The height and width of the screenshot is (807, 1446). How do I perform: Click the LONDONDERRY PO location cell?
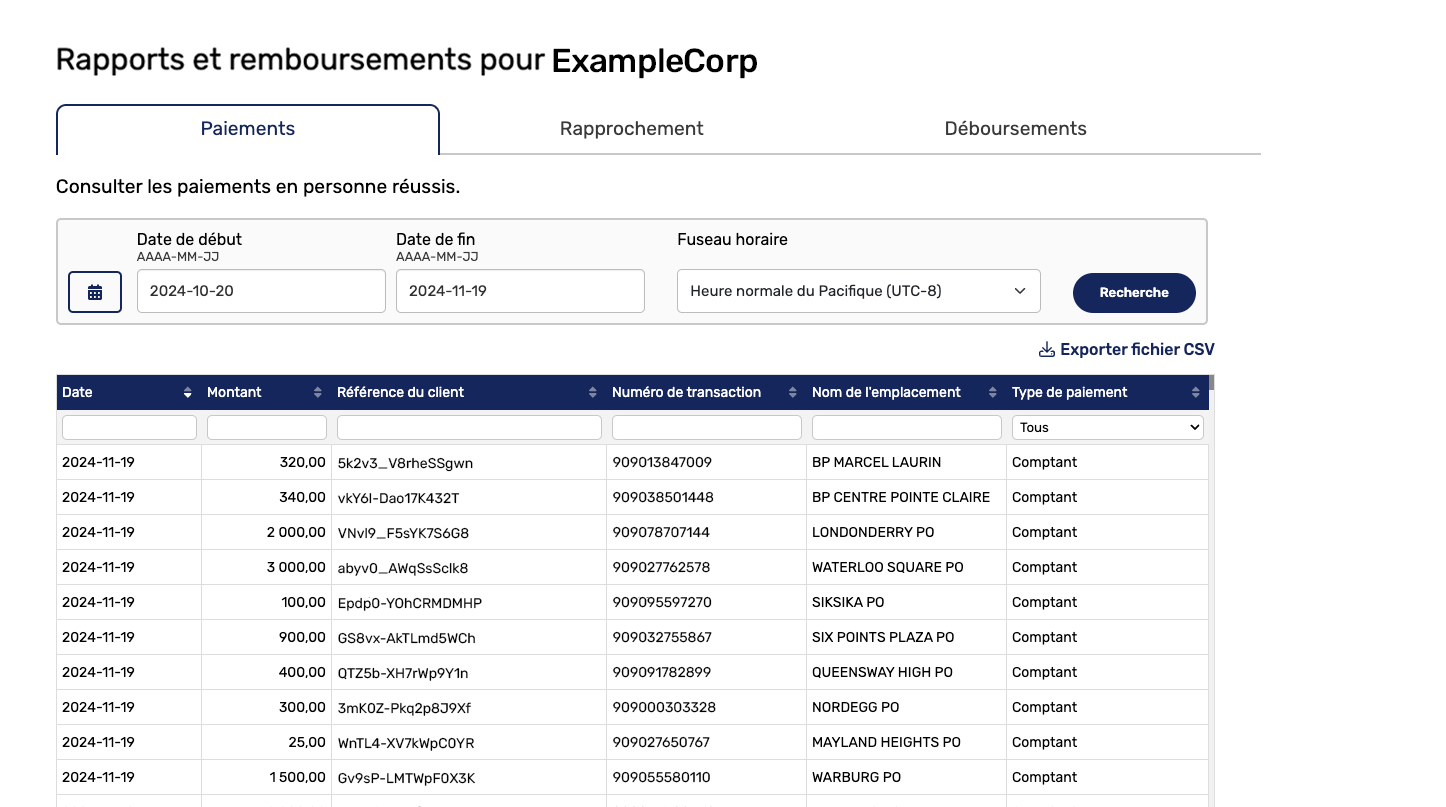click(x=907, y=532)
